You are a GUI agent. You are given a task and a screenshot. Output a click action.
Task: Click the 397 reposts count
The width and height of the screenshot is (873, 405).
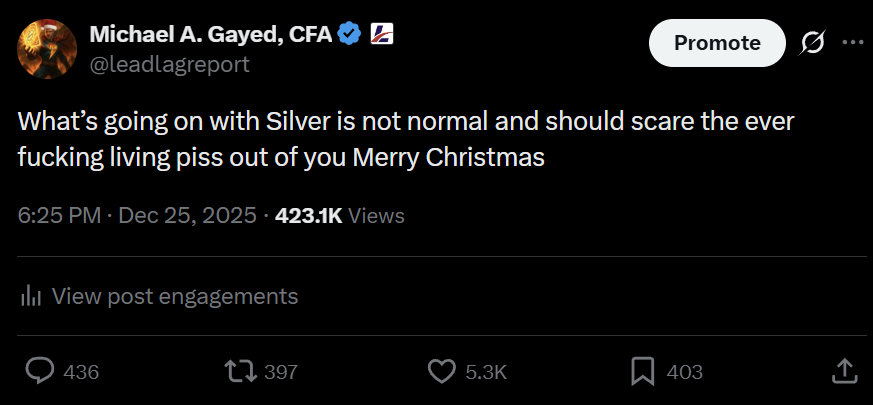[281, 372]
